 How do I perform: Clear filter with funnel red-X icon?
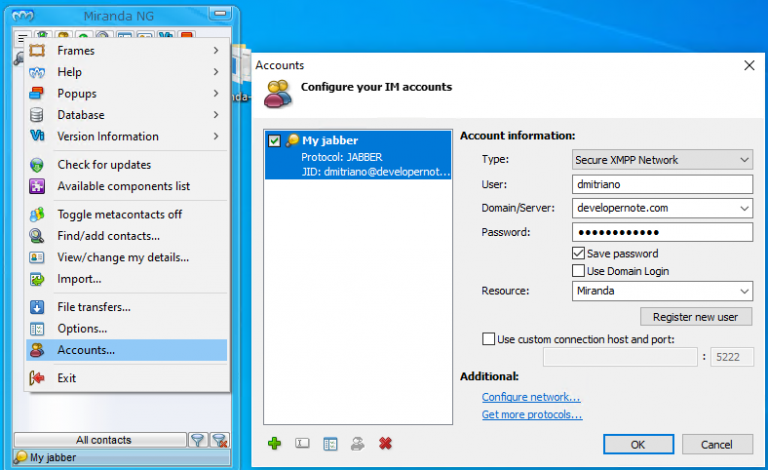coord(220,440)
